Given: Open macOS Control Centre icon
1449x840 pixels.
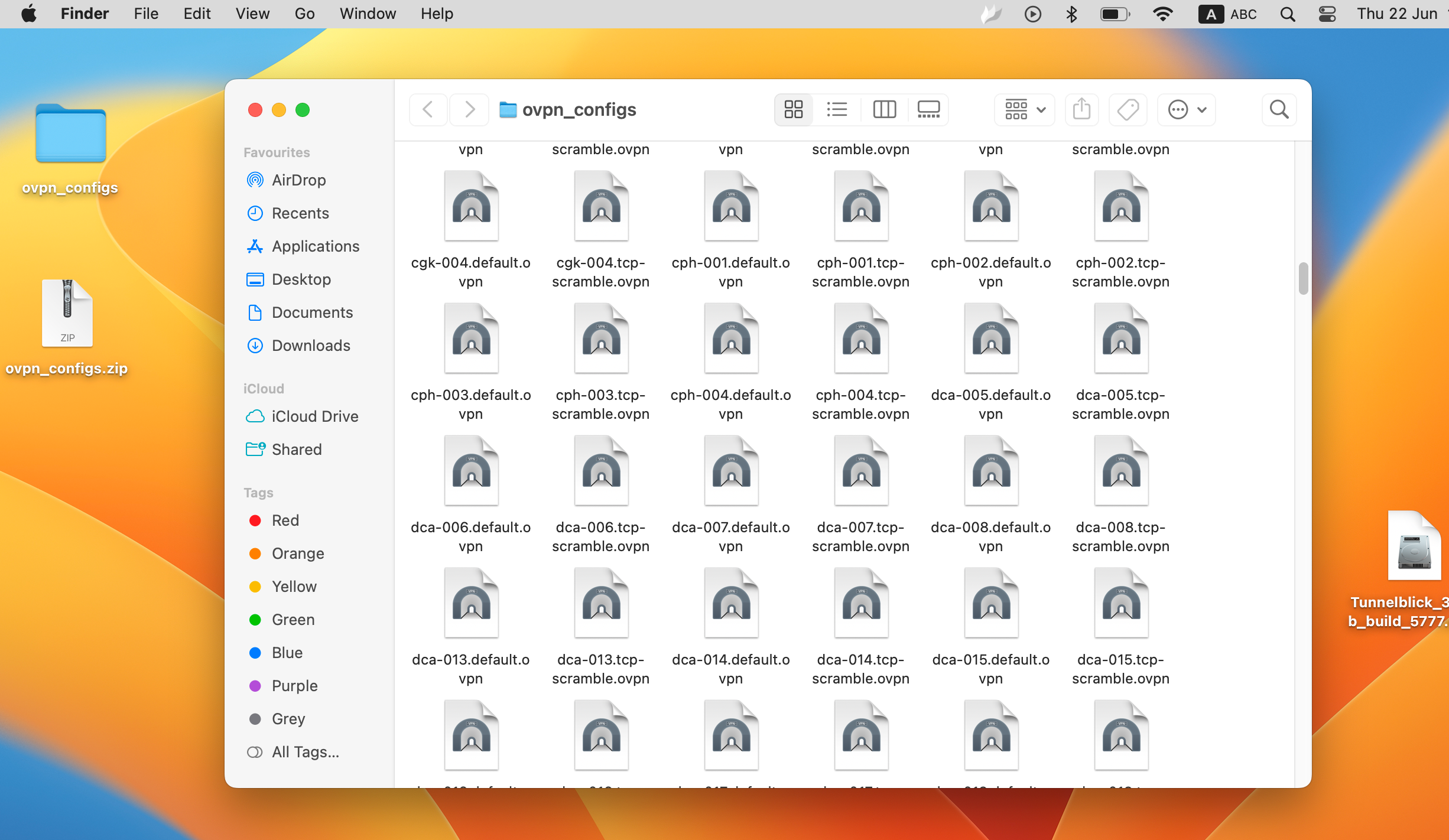Looking at the screenshot, I should tap(1327, 14).
